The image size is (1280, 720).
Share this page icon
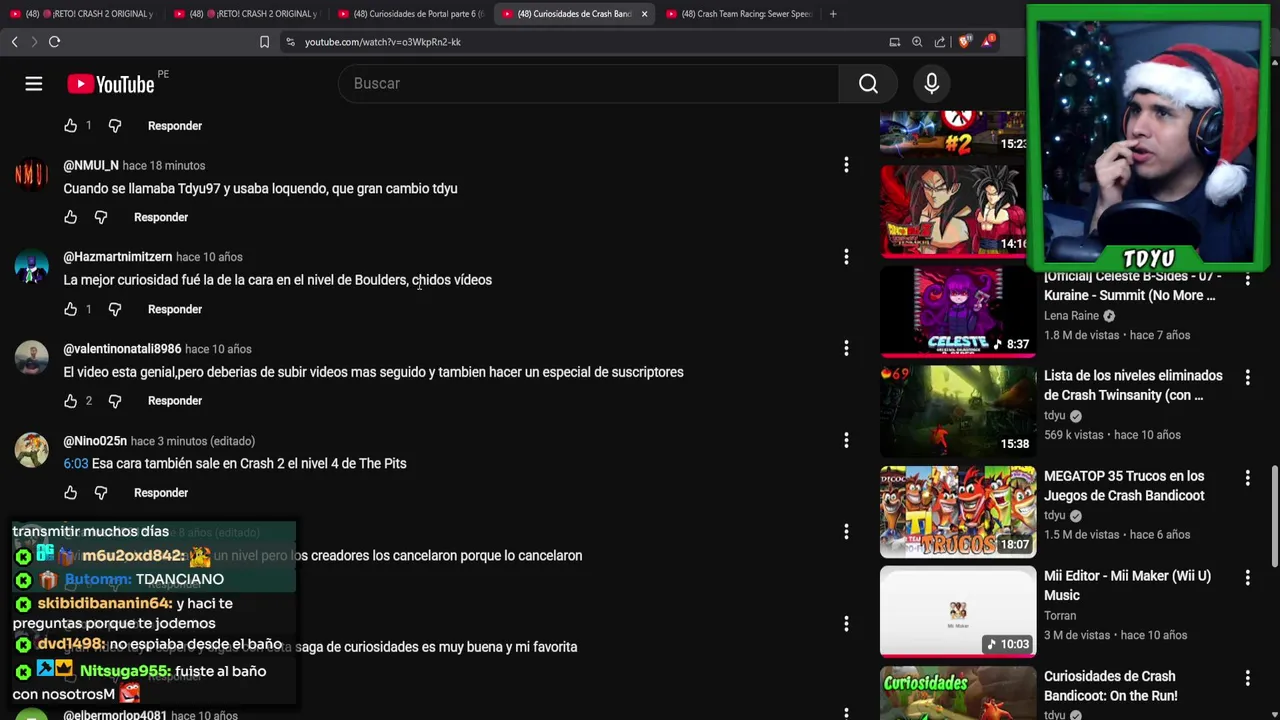pos(940,42)
